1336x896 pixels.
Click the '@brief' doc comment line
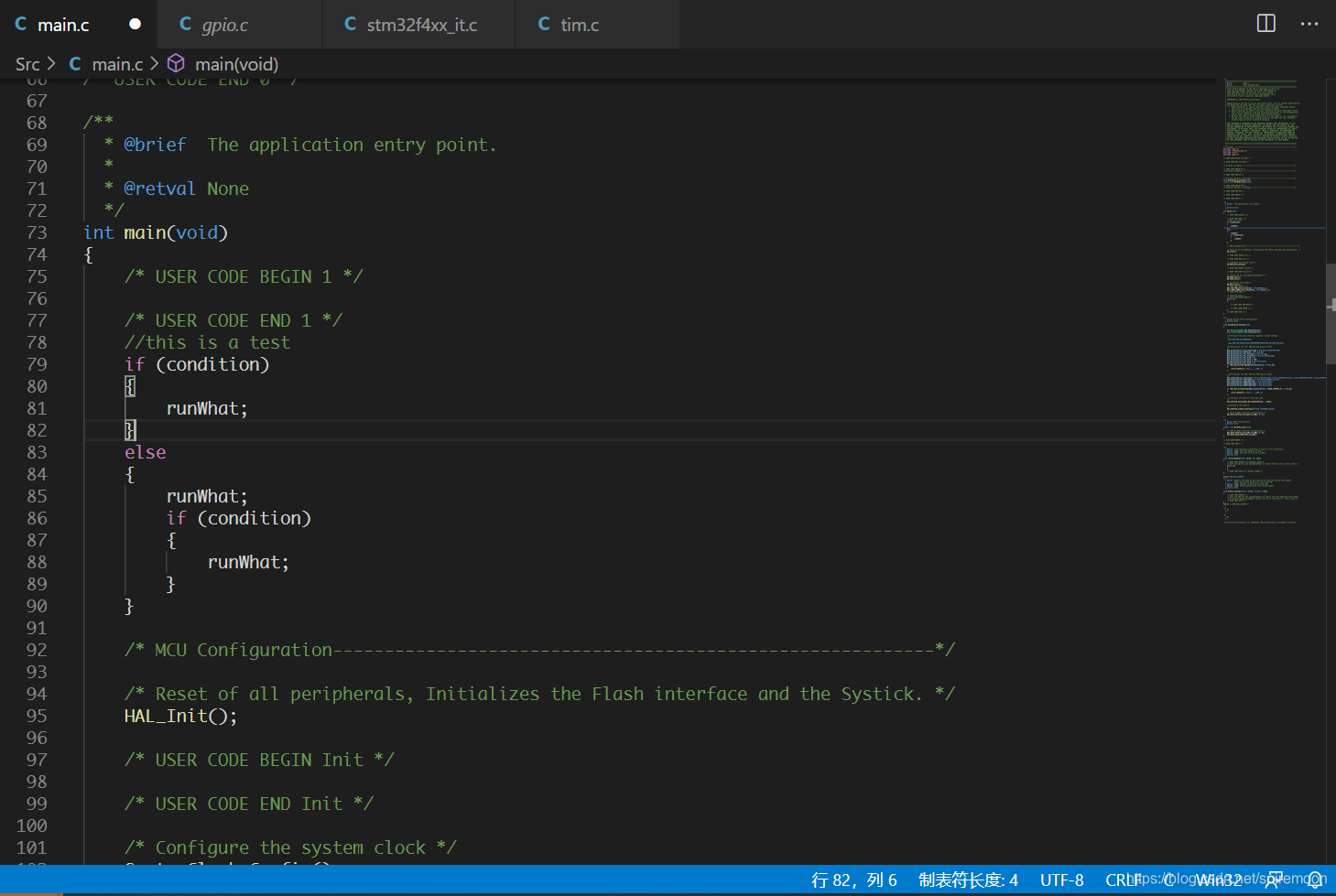pos(300,145)
